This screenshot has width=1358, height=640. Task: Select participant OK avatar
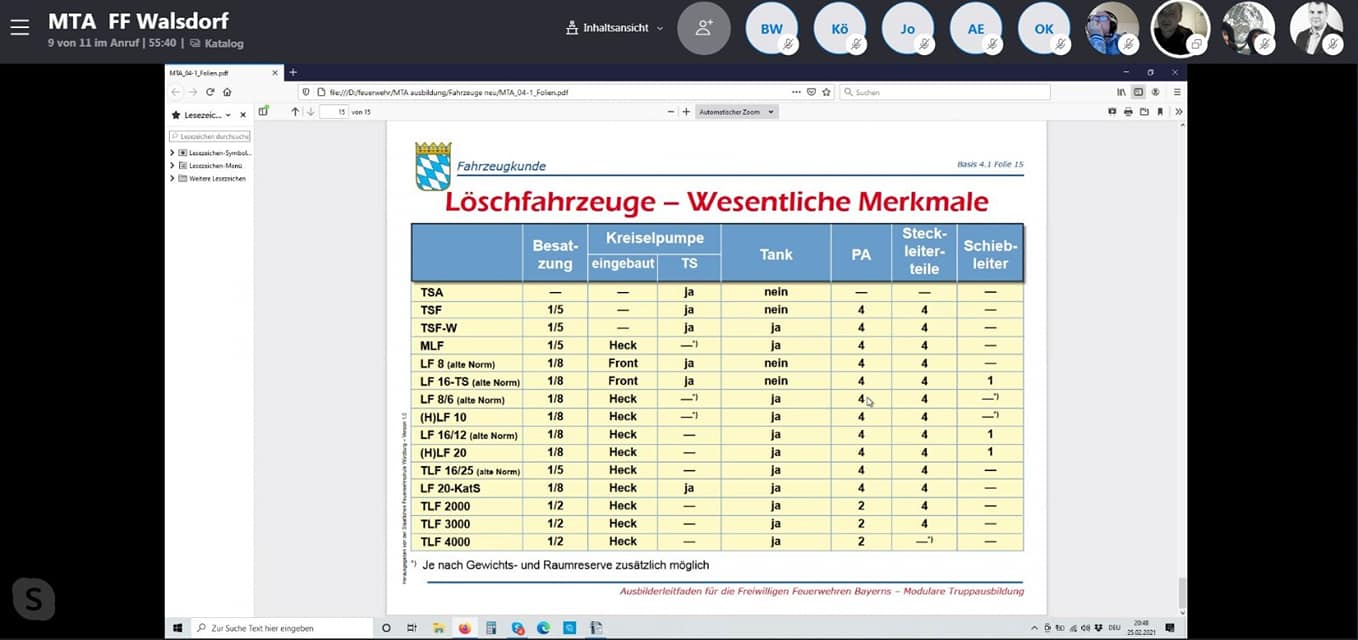pos(1044,28)
